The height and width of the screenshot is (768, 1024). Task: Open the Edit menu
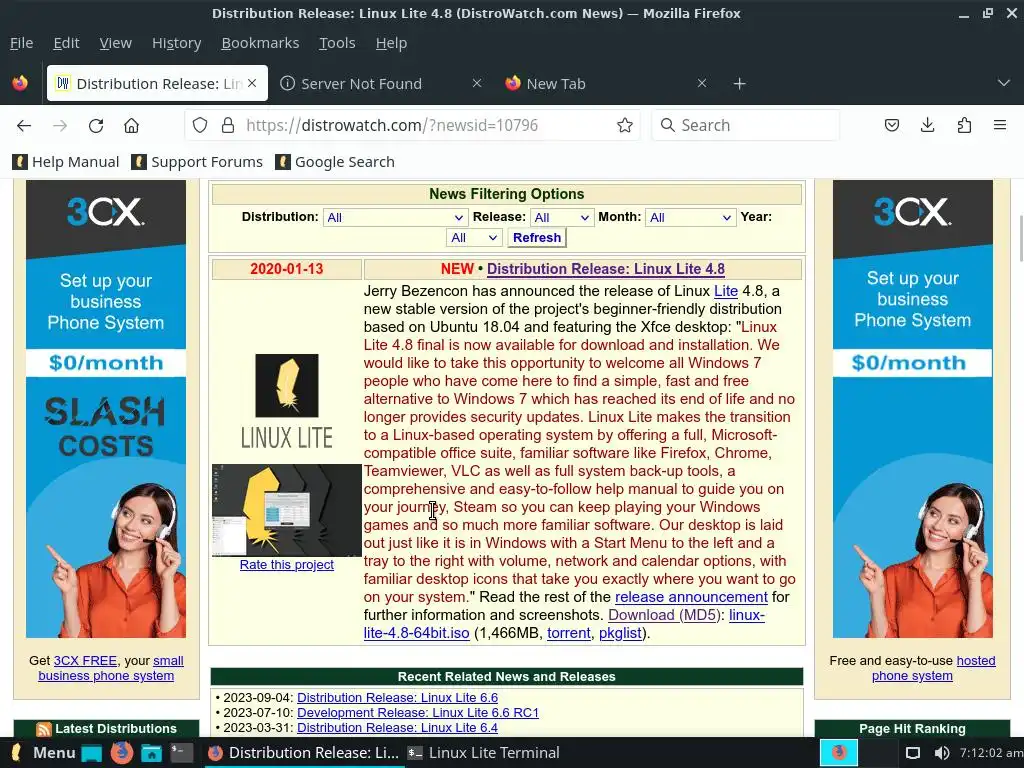point(67,43)
